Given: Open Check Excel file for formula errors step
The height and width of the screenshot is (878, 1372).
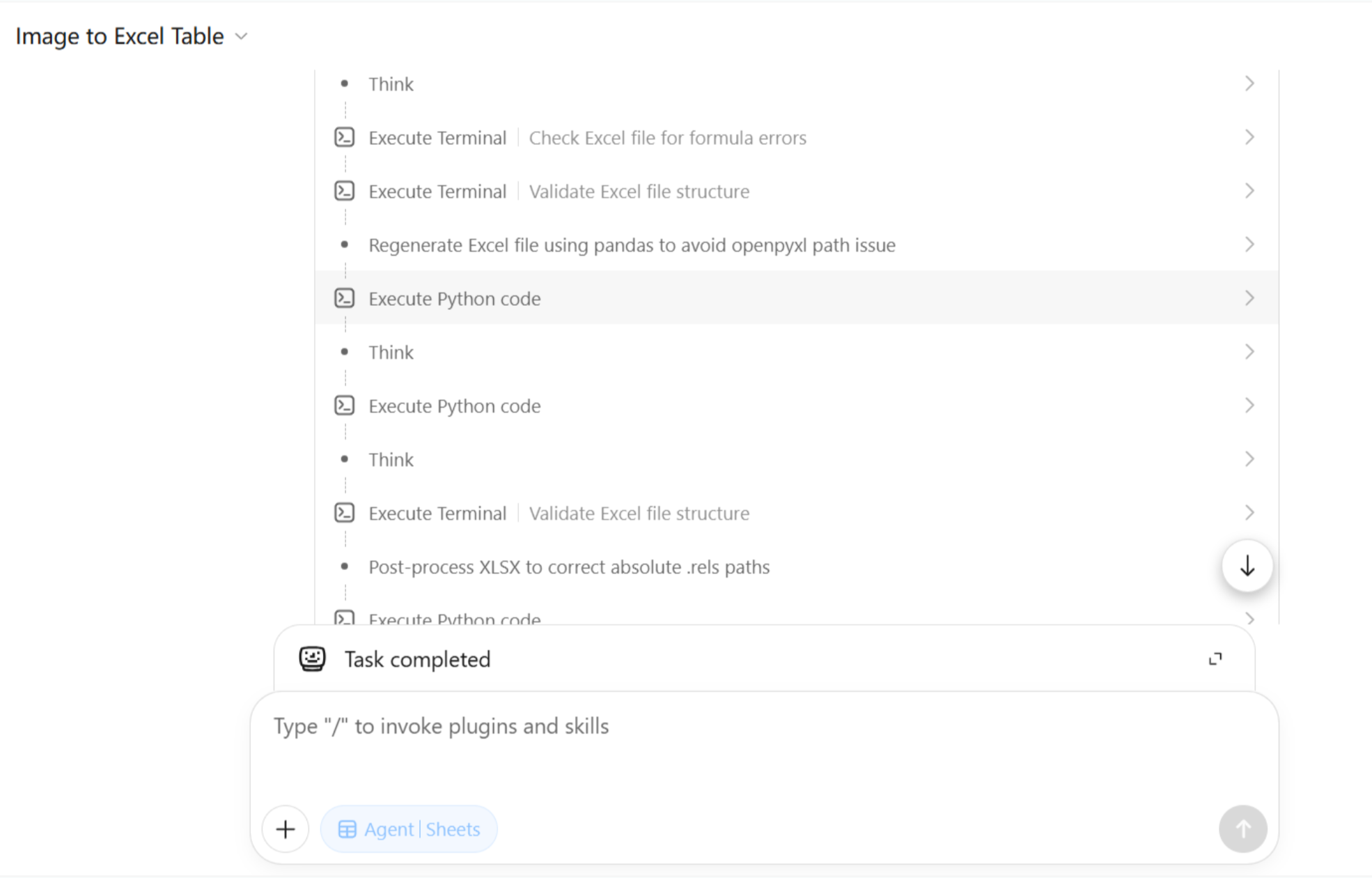Looking at the screenshot, I should [x=797, y=137].
